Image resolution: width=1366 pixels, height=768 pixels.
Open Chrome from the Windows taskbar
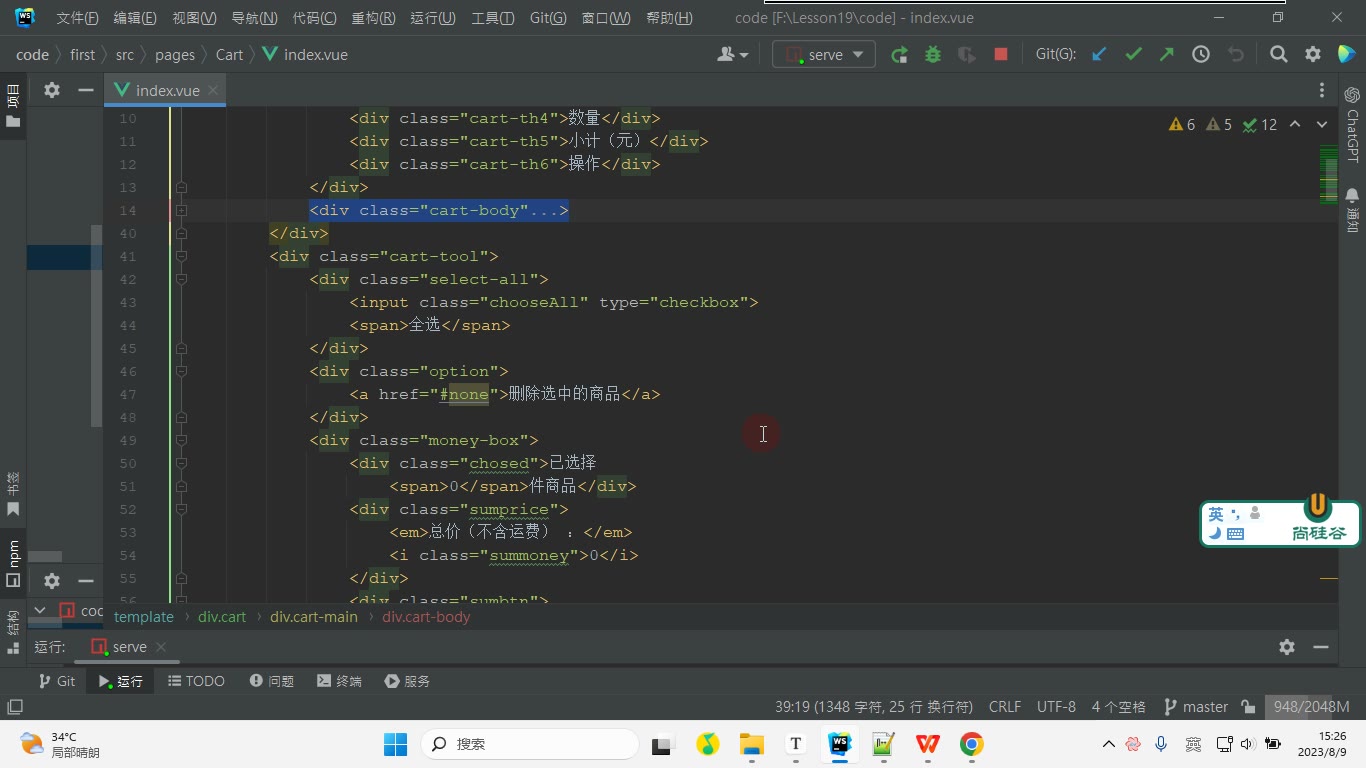pyautogui.click(x=971, y=744)
